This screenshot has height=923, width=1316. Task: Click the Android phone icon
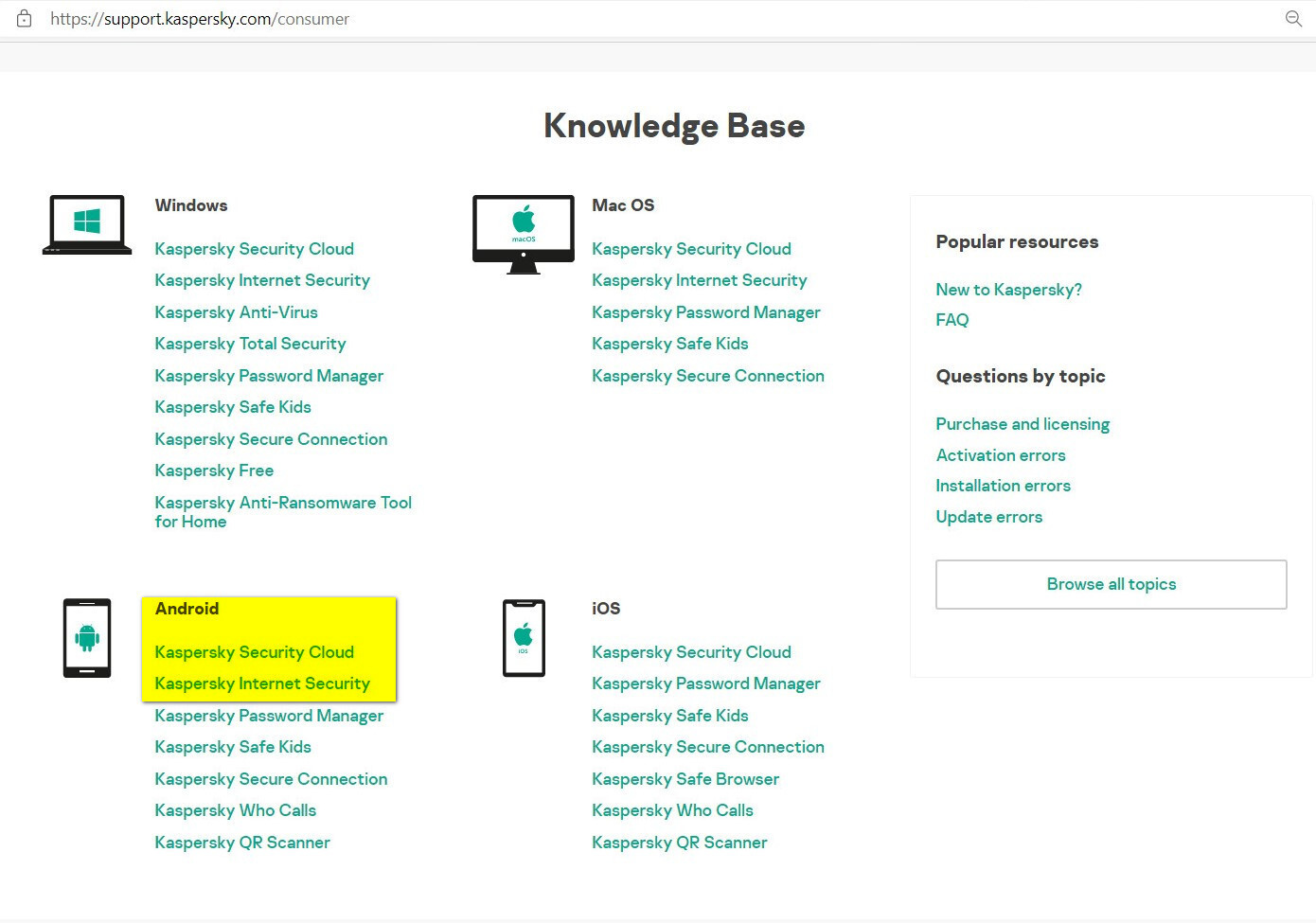(x=87, y=638)
